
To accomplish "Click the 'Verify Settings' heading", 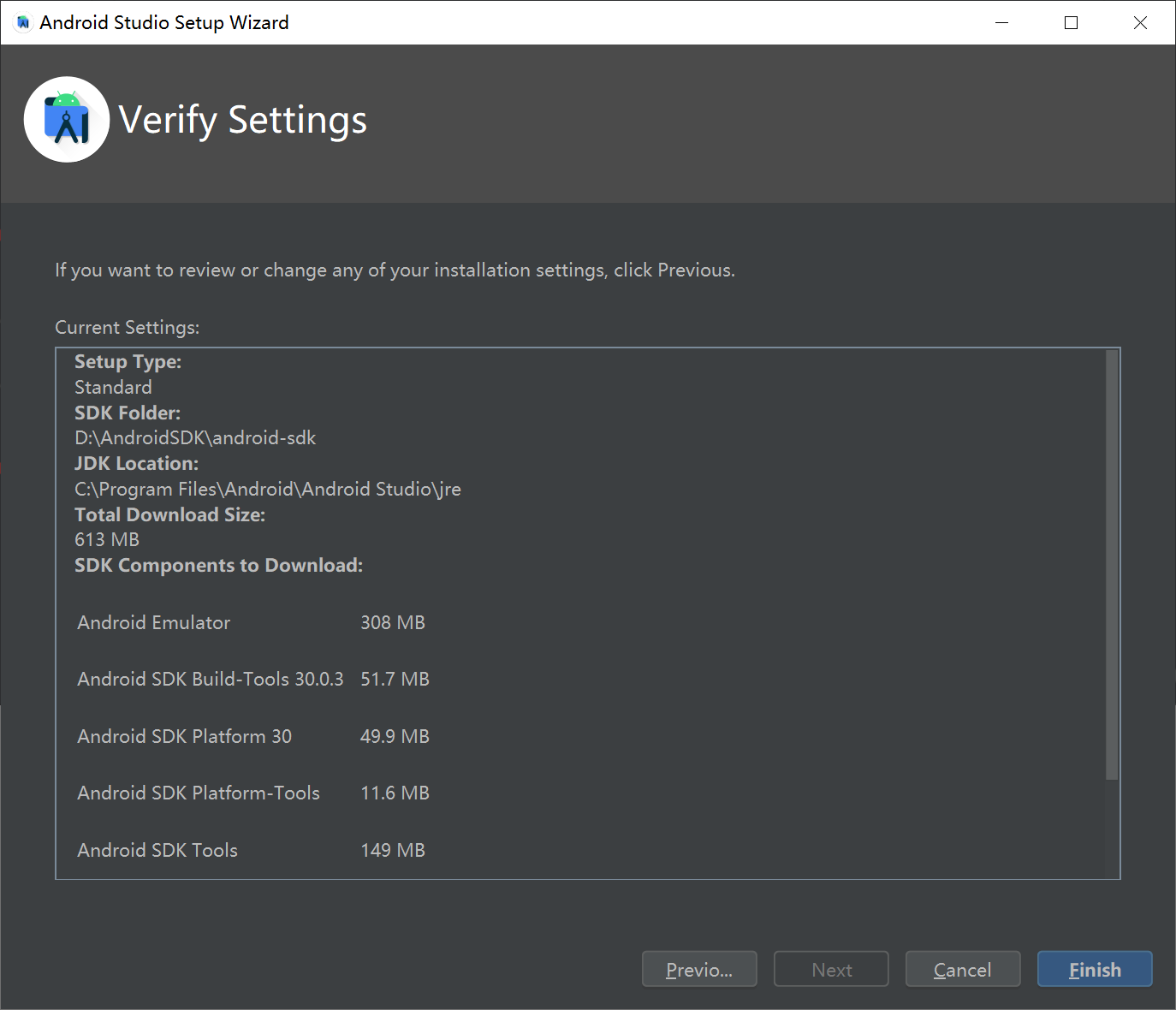I will 243,120.
